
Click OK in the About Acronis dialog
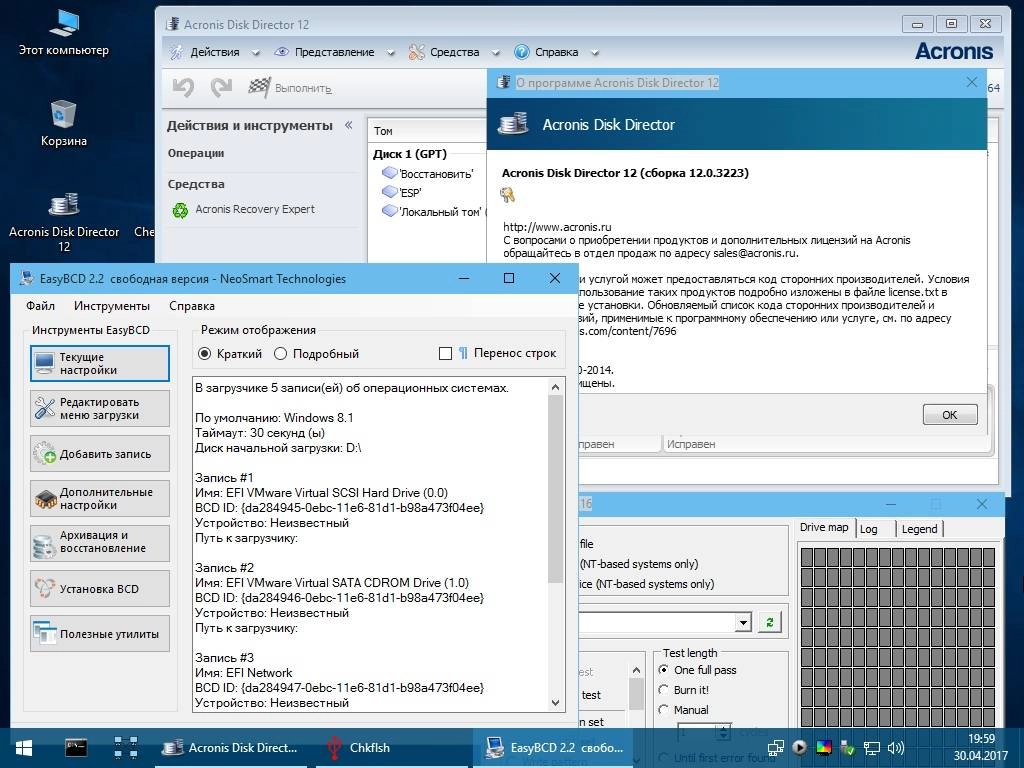[x=950, y=415]
